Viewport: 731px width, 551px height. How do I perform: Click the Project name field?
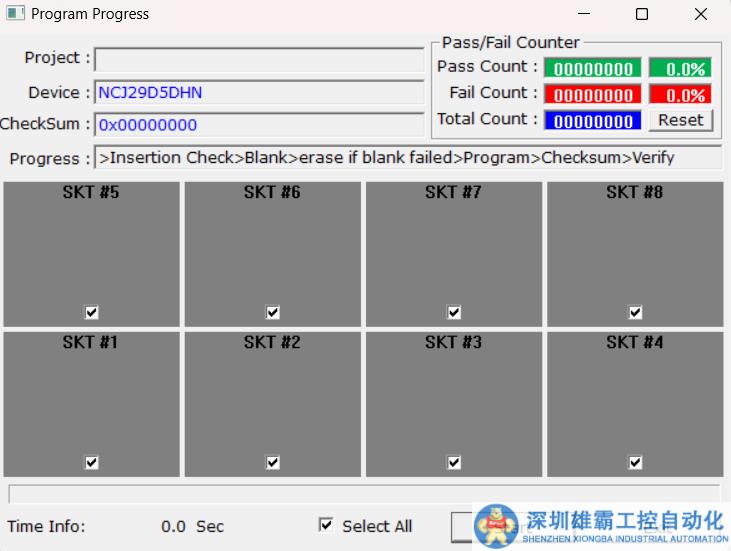click(259, 59)
